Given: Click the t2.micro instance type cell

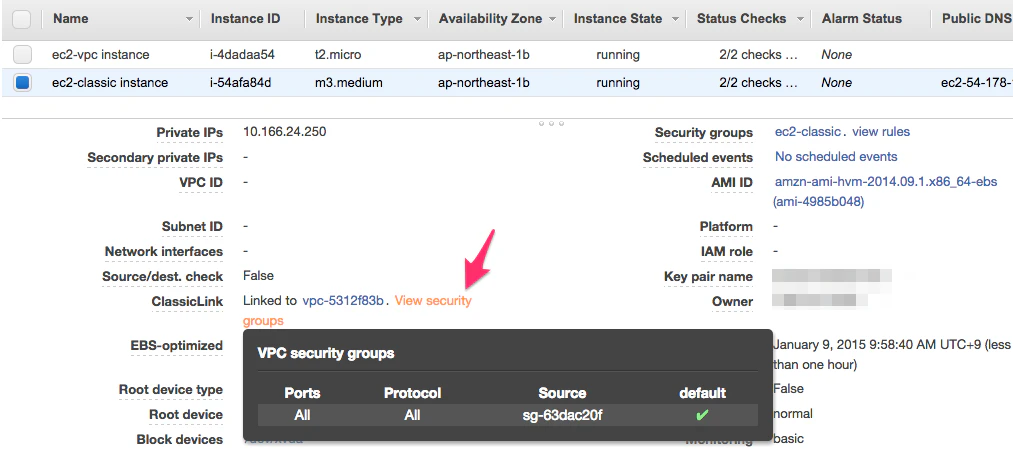Looking at the screenshot, I should click(338, 55).
